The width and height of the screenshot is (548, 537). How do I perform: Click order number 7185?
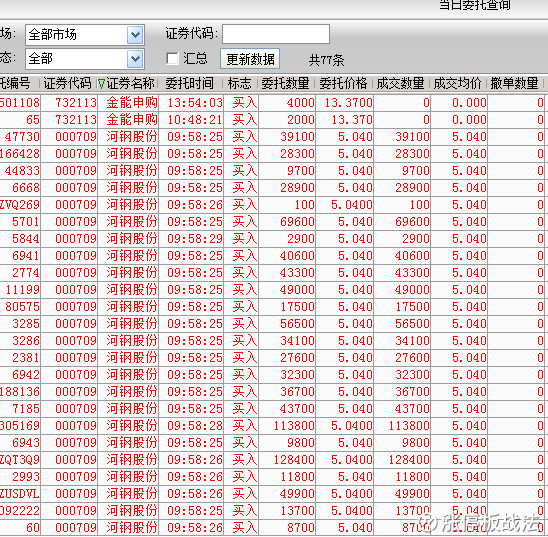(x=26, y=409)
